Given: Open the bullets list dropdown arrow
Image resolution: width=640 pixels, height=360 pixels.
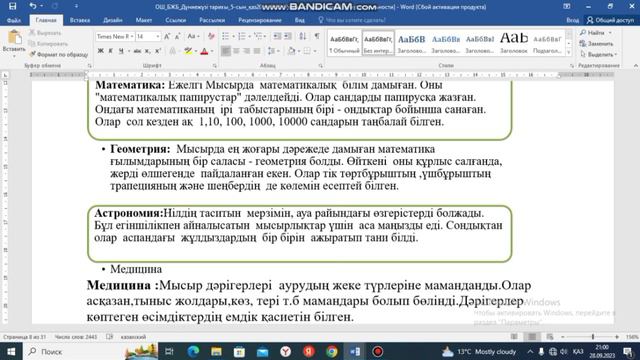Looking at the screenshot, I should pyautogui.click(x=233, y=36).
